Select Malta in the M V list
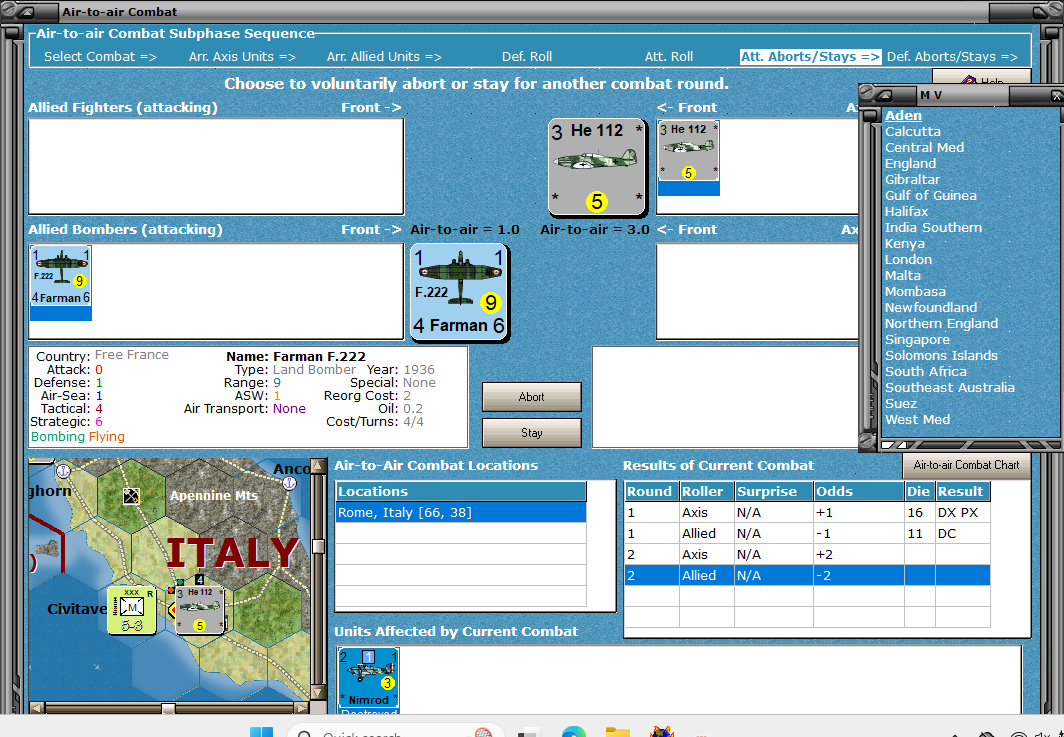 click(x=902, y=276)
